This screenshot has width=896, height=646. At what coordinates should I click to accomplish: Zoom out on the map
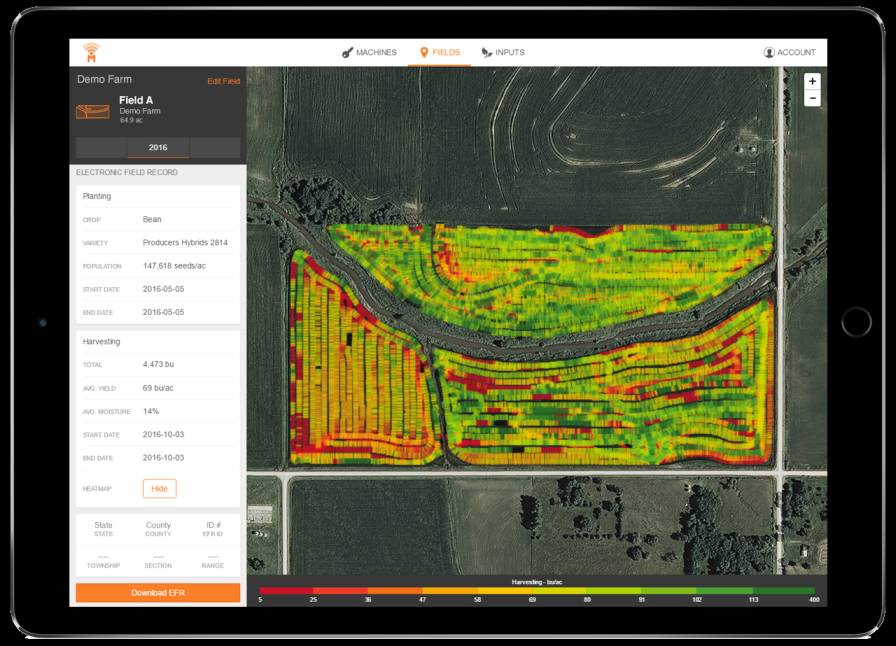(812, 98)
